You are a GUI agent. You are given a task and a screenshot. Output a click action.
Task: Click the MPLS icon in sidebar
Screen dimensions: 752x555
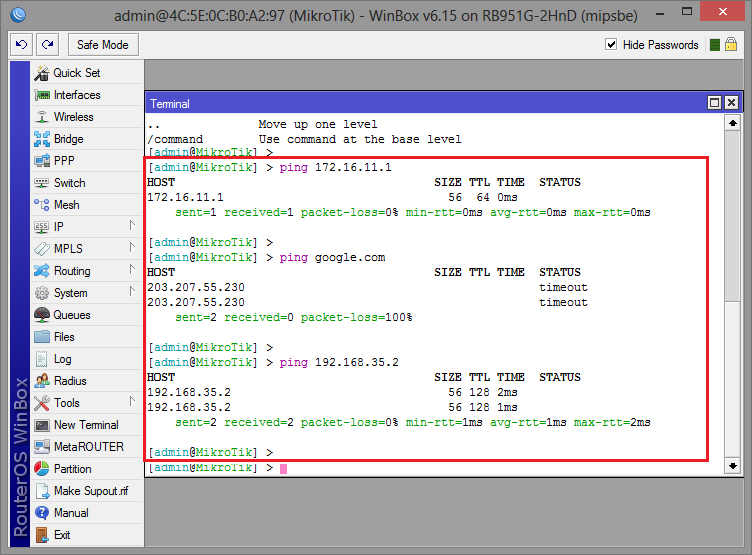pyautogui.click(x=42, y=248)
